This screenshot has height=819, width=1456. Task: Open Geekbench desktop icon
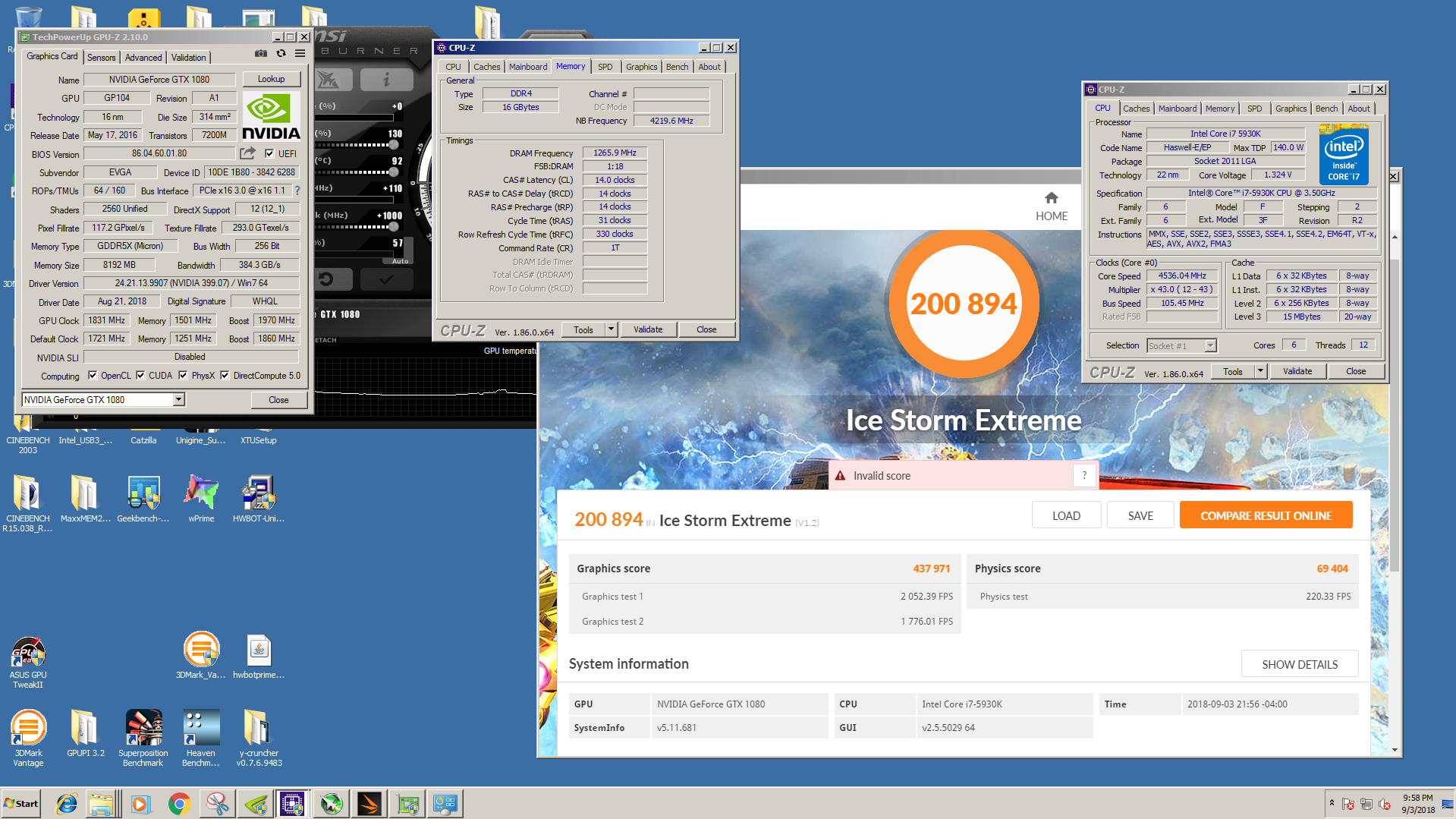click(143, 499)
